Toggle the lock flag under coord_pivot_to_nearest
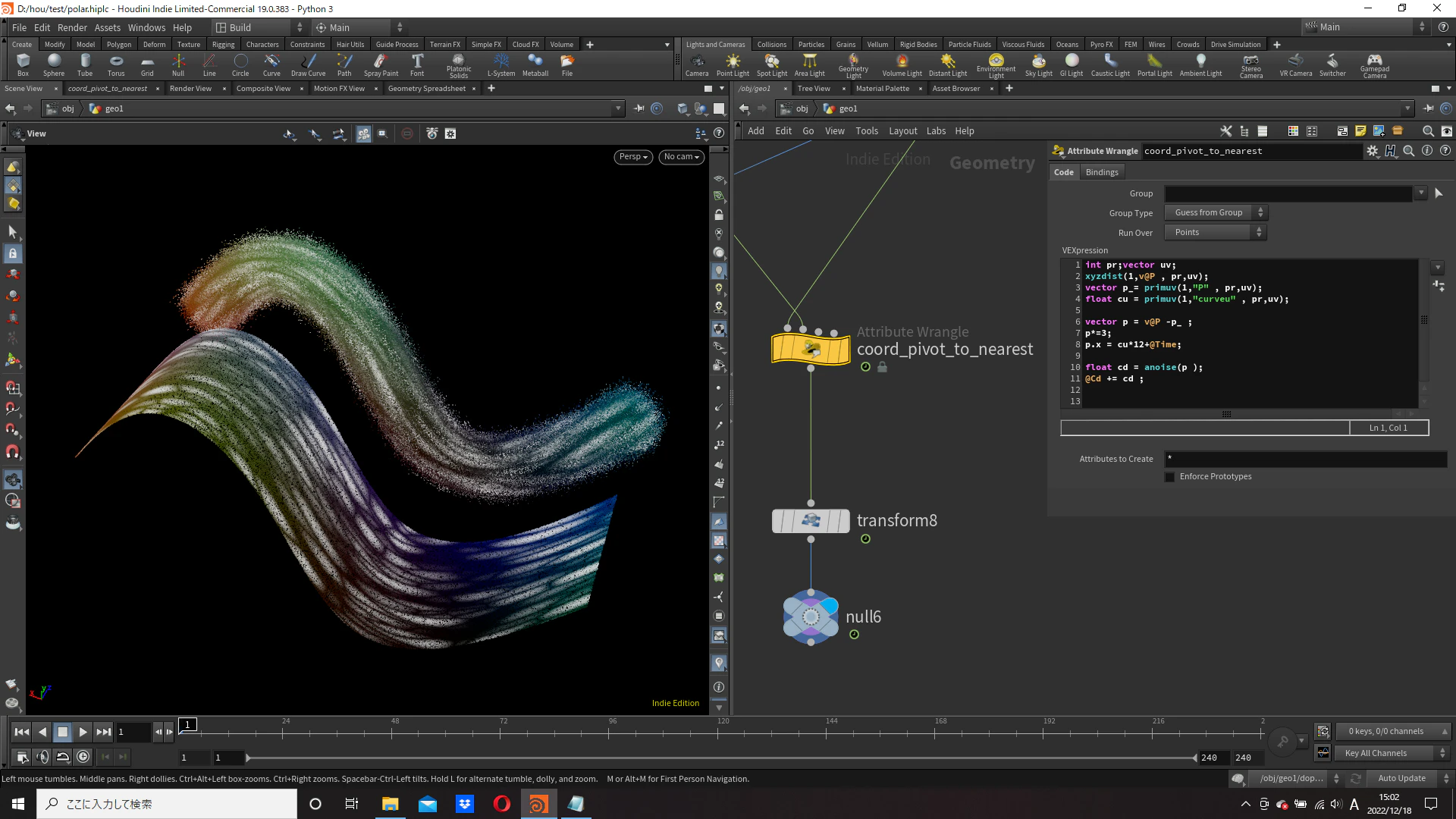The height and width of the screenshot is (819, 1456). tap(882, 367)
